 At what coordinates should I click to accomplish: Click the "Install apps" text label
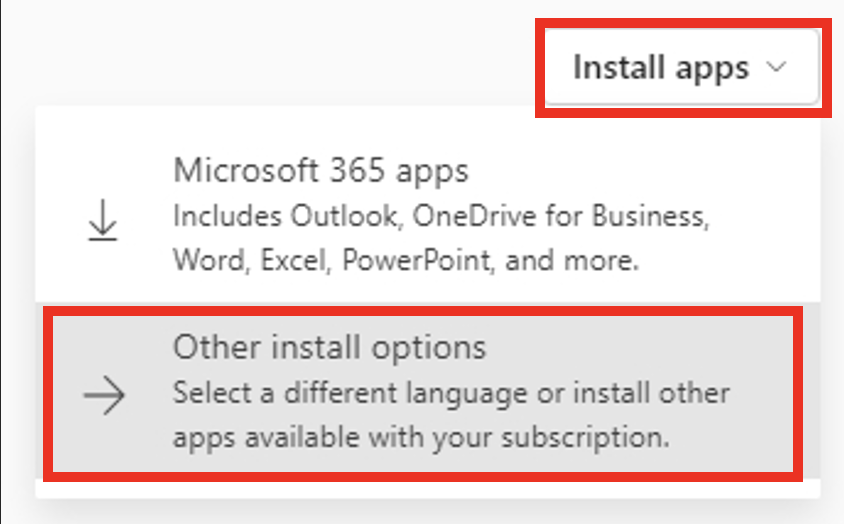tap(661, 68)
